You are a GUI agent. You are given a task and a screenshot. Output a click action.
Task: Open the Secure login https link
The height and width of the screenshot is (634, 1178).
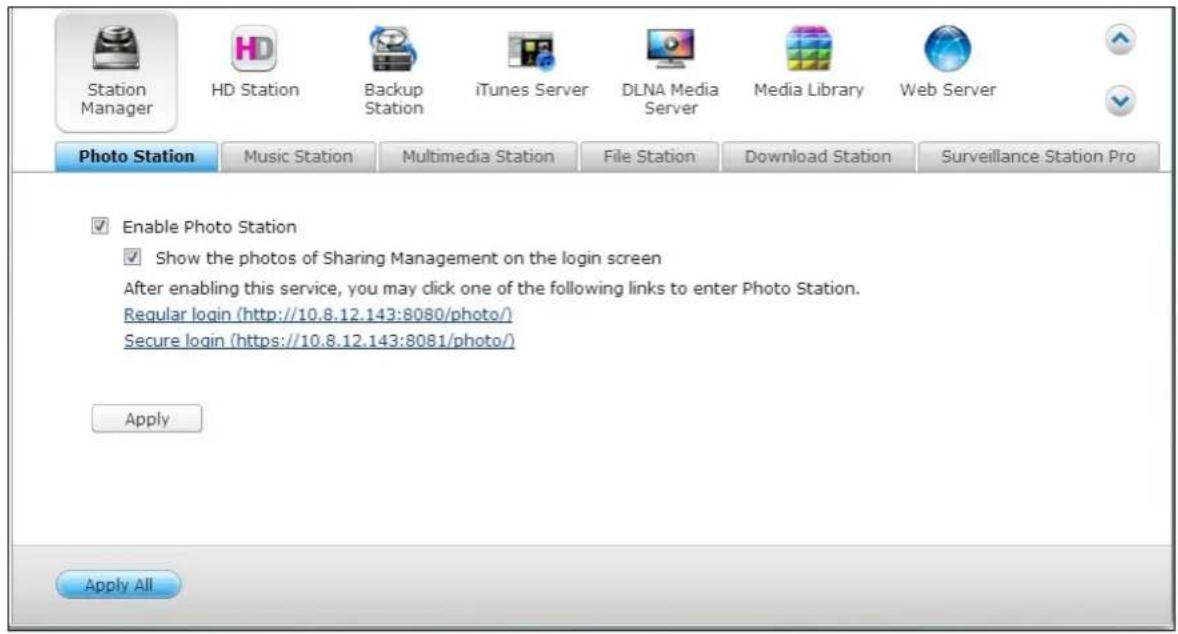pos(319,340)
